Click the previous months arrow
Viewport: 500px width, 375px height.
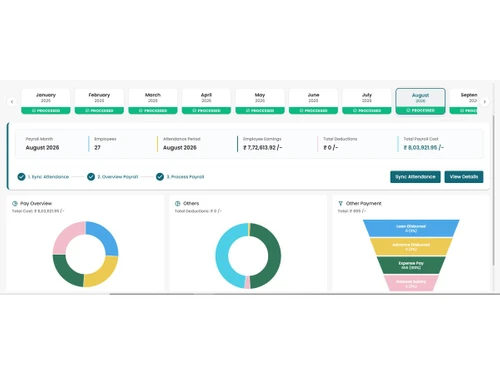pos(12,101)
